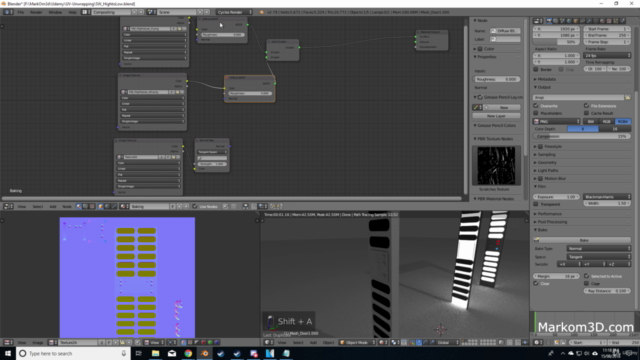Select compositing nodes tree type icon
Screen dimensions: 640x360
click(85, 207)
